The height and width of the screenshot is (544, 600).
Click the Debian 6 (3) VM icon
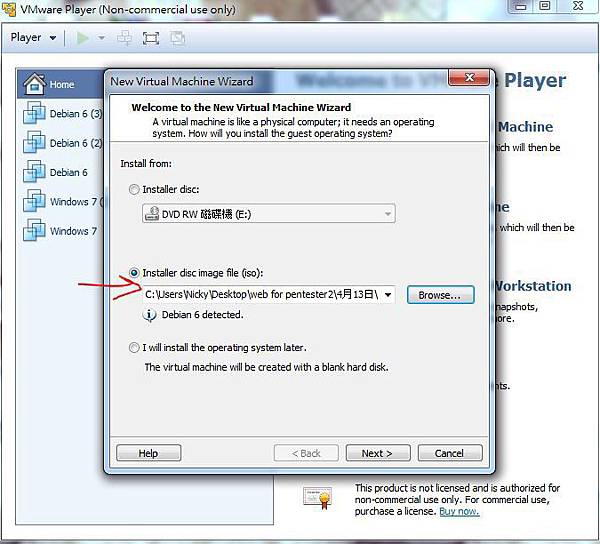(x=34, y=113)
